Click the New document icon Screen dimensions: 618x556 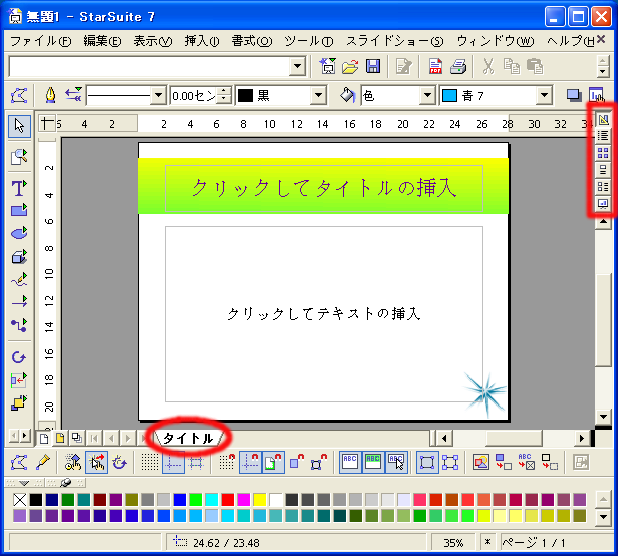[328, 66]
